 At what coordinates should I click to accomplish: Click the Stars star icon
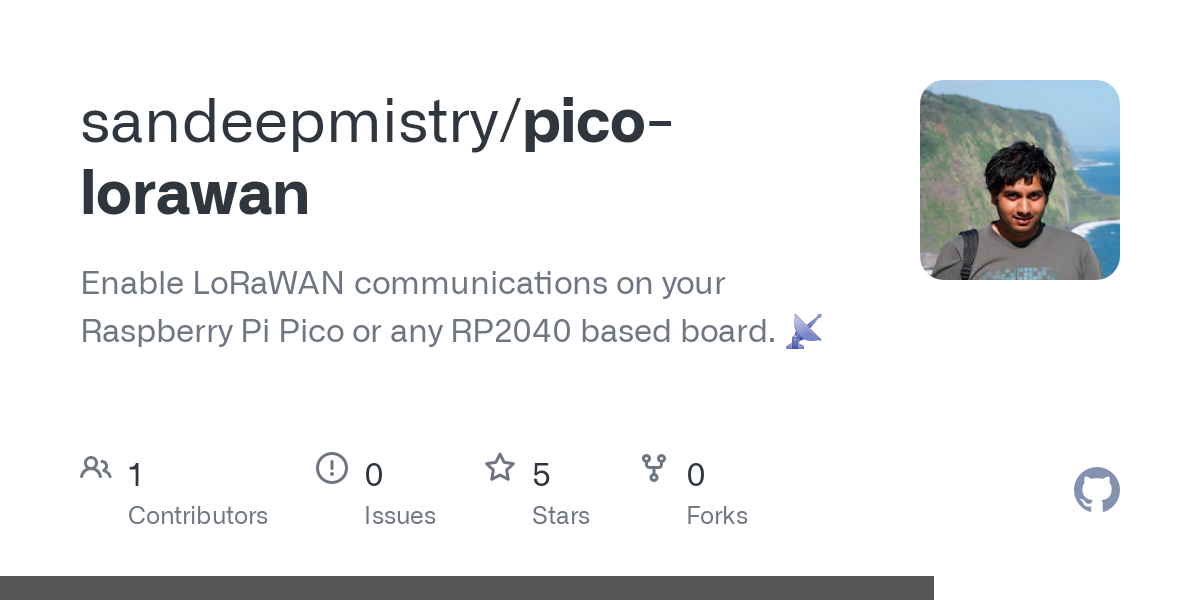coord(500,468)
